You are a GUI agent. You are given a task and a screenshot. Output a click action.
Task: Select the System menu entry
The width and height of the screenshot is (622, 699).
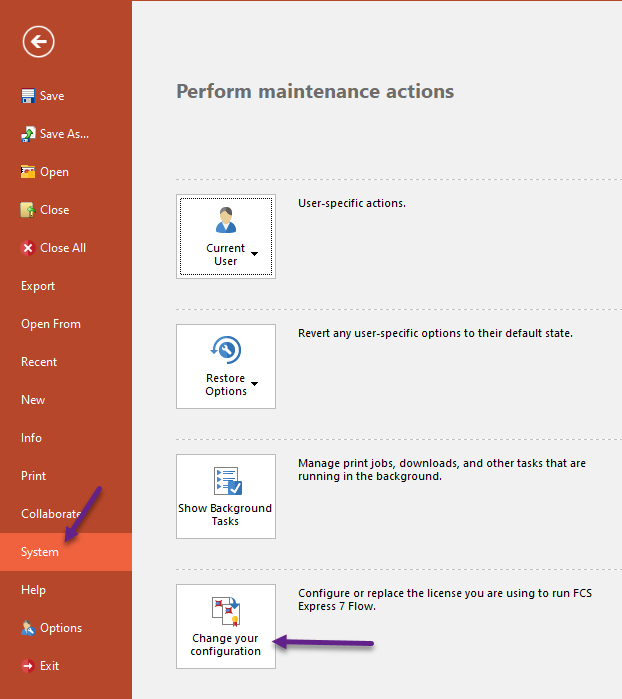click(40, 552)
